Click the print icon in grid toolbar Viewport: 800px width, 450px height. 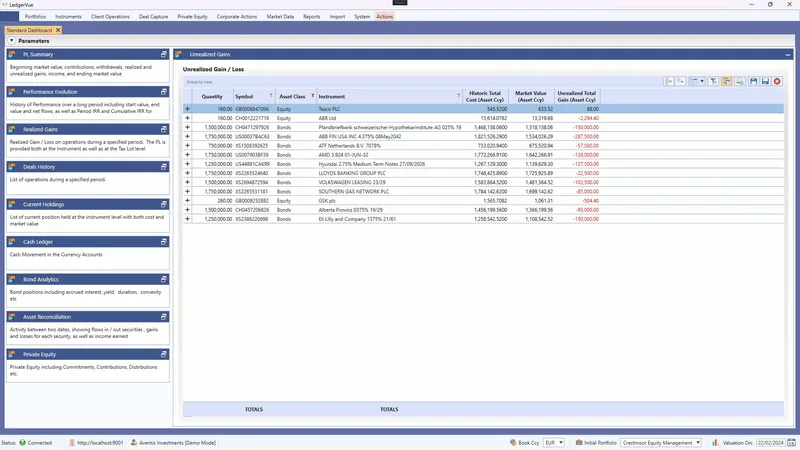(739, 81)
